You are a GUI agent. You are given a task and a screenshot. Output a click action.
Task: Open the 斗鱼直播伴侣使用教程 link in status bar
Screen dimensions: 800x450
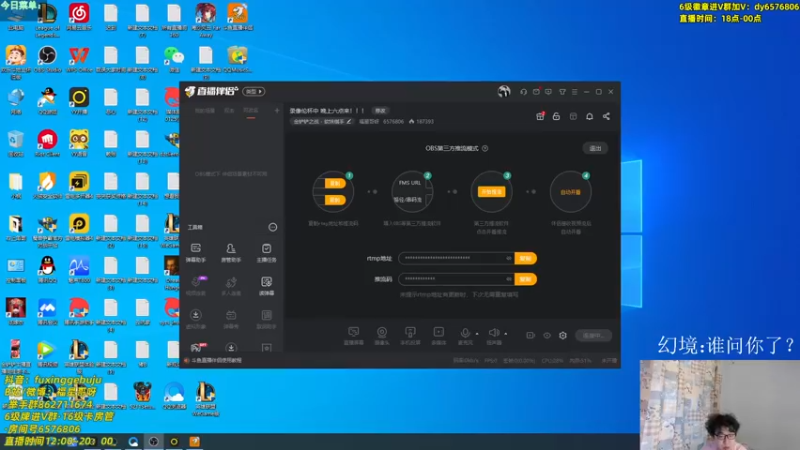[x=216, y=360]
